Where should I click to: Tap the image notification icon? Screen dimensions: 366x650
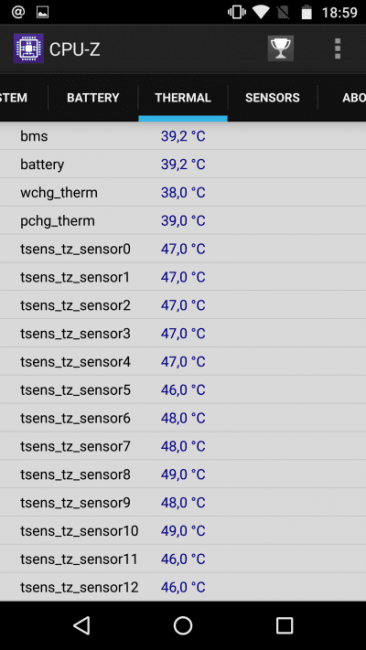pos(42,12)
